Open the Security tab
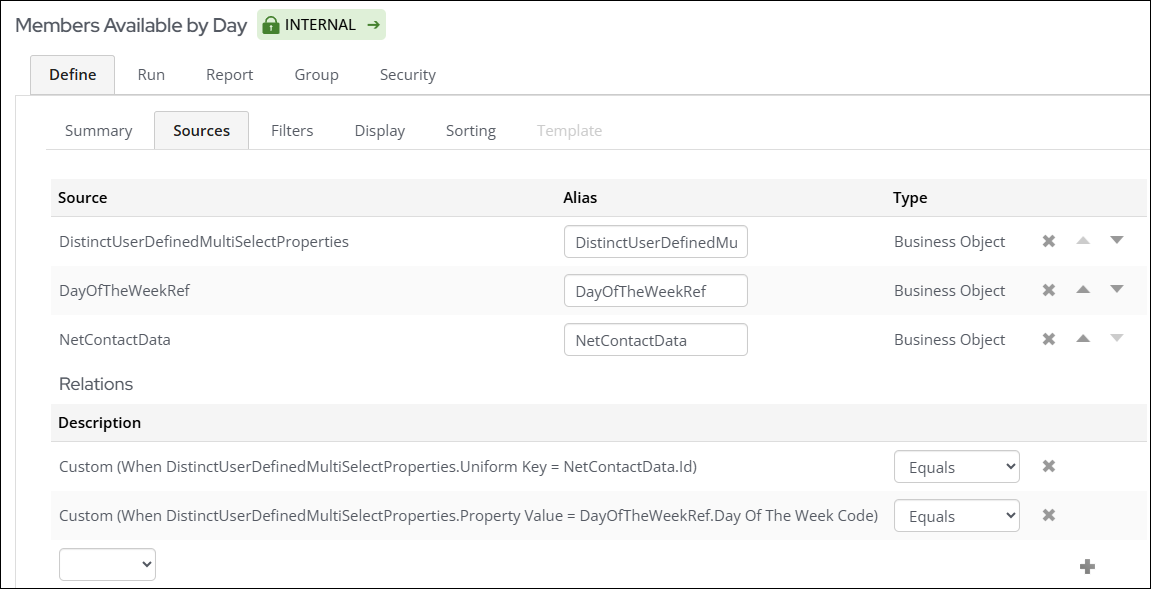1151x589 pixels. point(407,75)
